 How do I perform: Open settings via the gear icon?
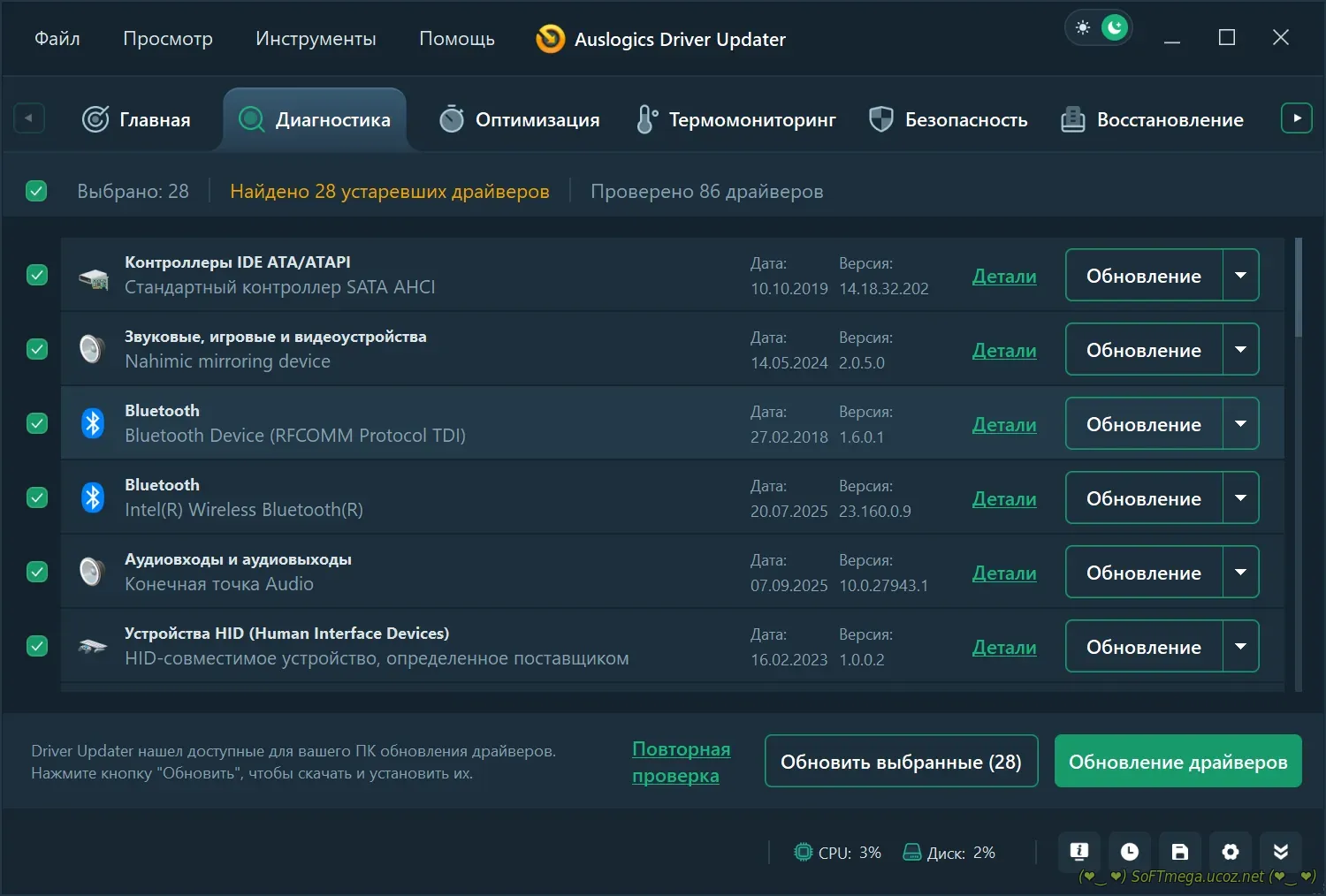point(1230,852)
